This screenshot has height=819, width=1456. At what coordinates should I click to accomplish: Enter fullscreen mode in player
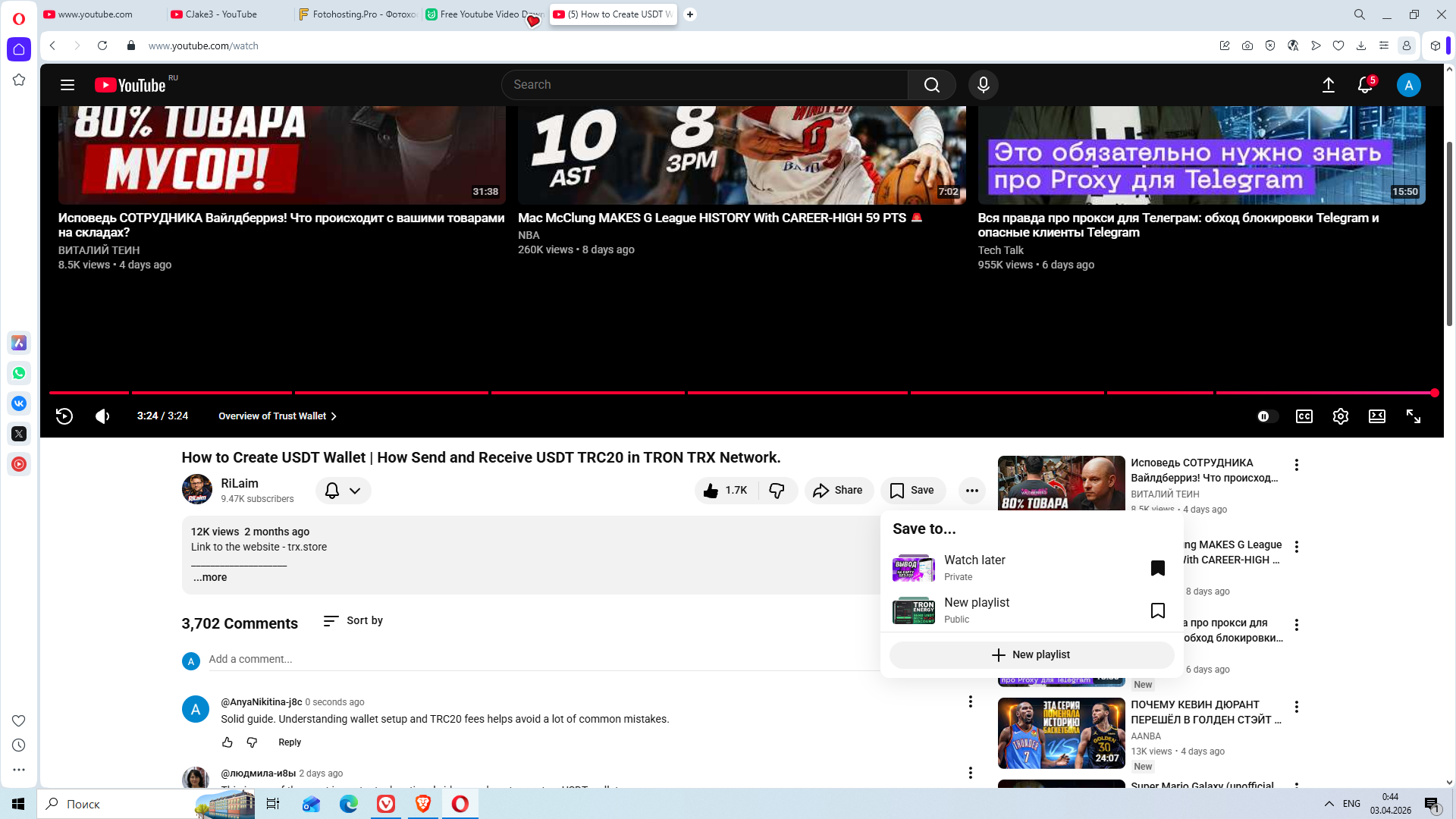click(1413, 416)
